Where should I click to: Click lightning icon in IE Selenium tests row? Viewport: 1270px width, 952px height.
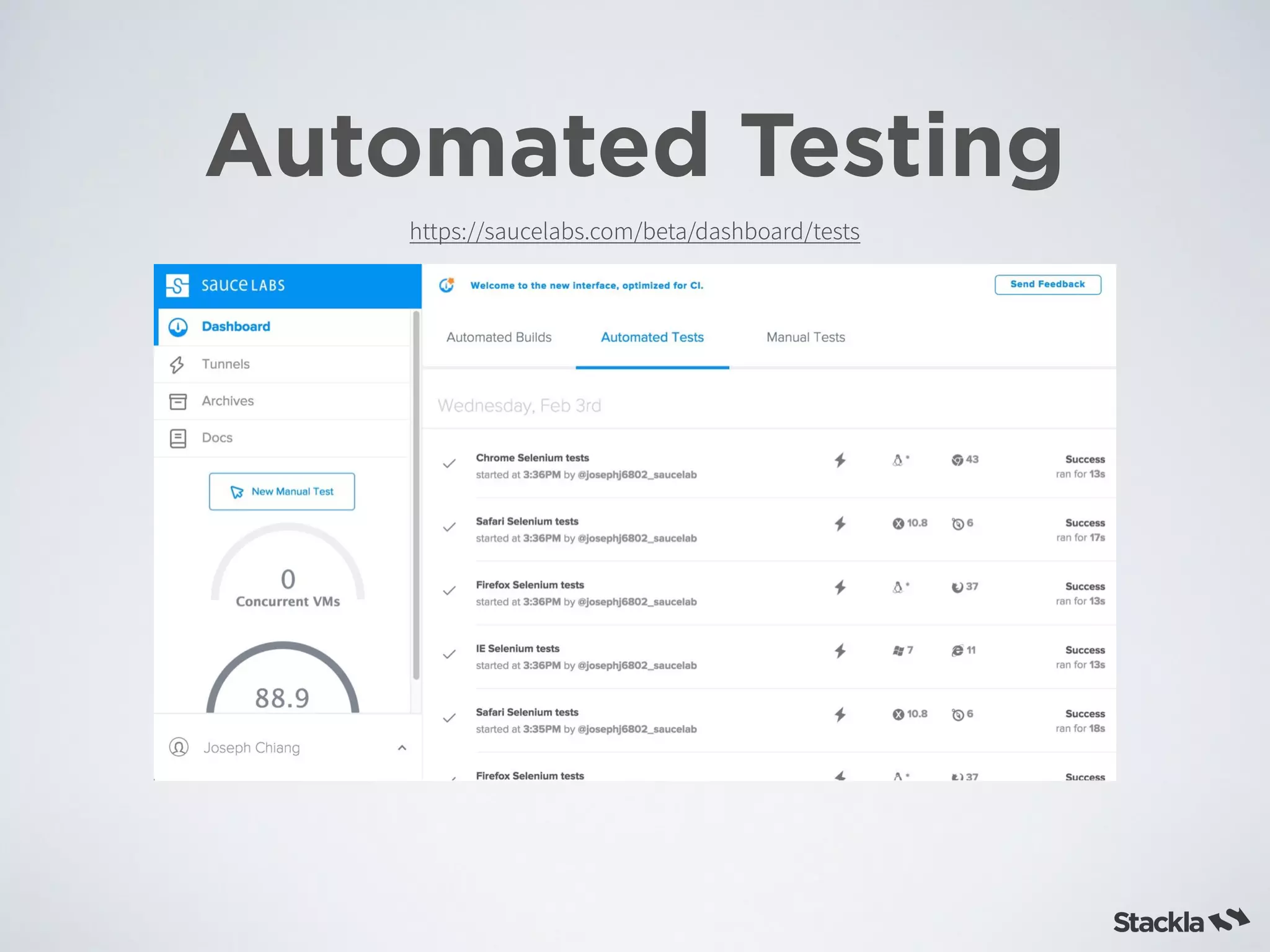click(840, 651)
